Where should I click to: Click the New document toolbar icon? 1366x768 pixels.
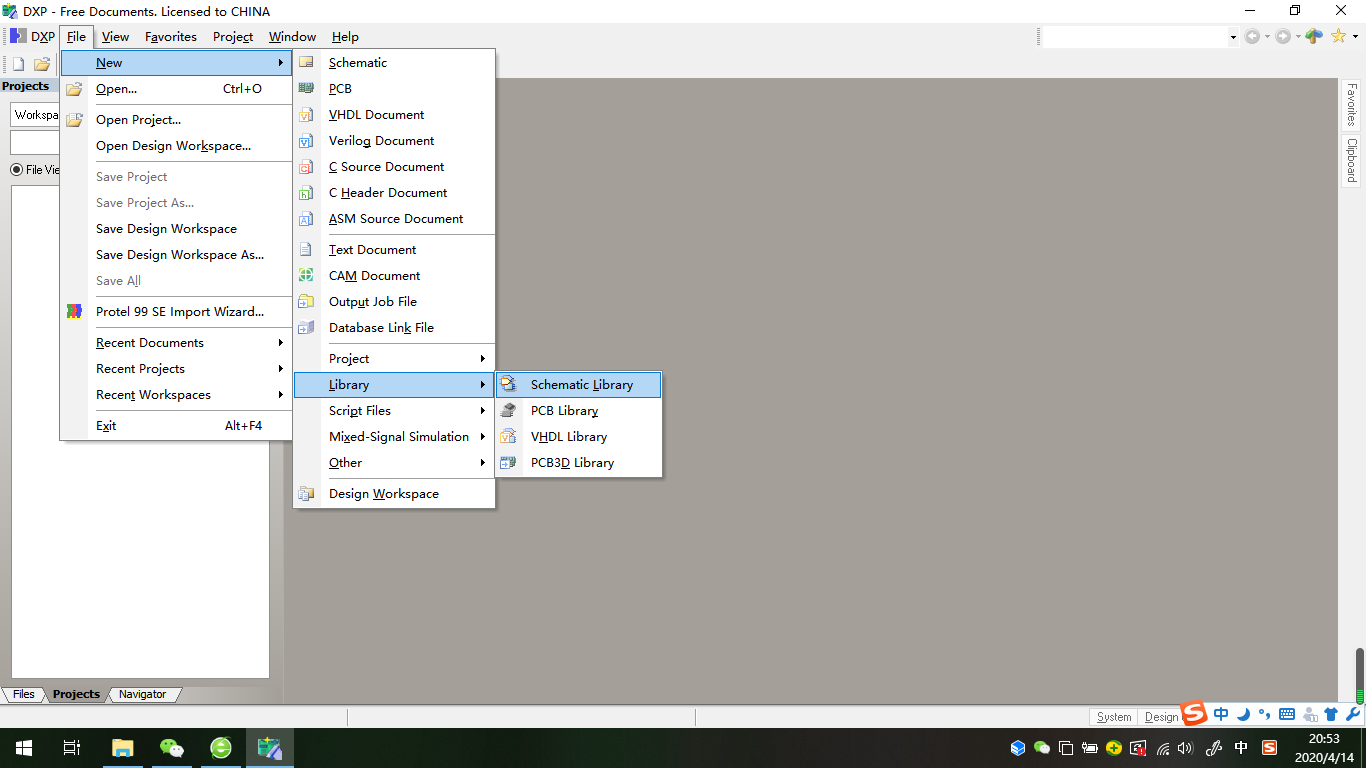pos(18,64)
